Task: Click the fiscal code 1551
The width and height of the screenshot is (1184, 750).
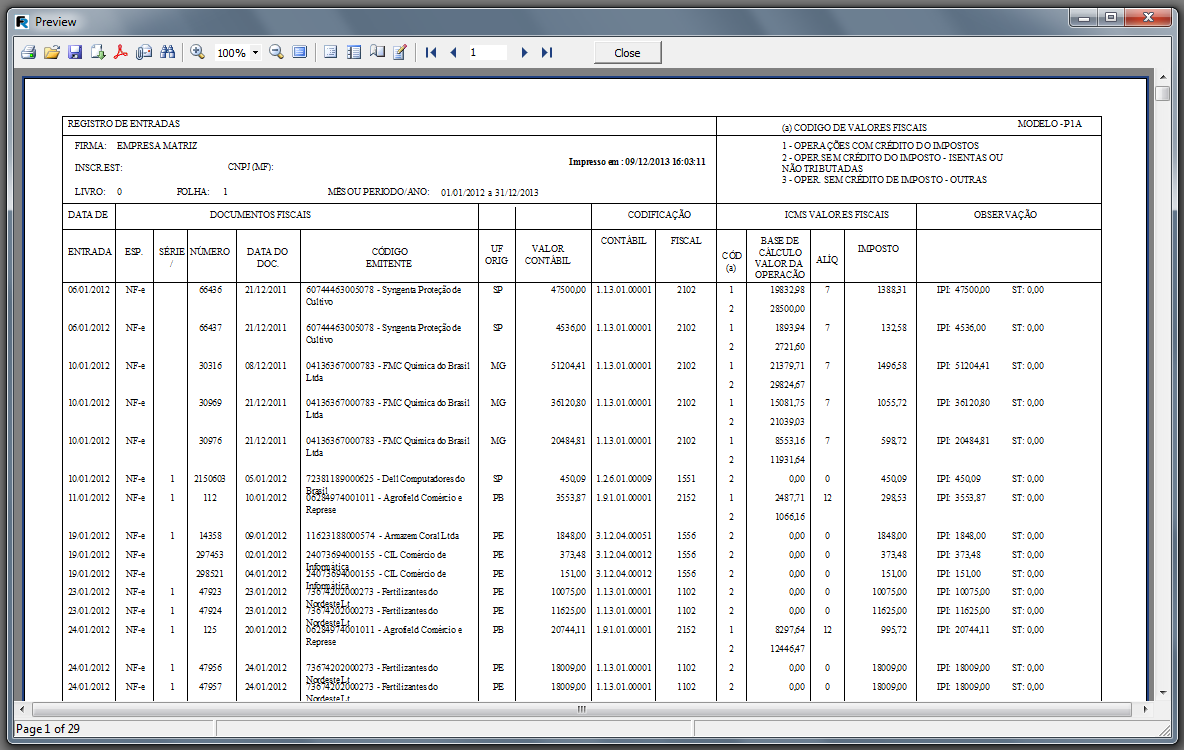Action: point(686,479)
